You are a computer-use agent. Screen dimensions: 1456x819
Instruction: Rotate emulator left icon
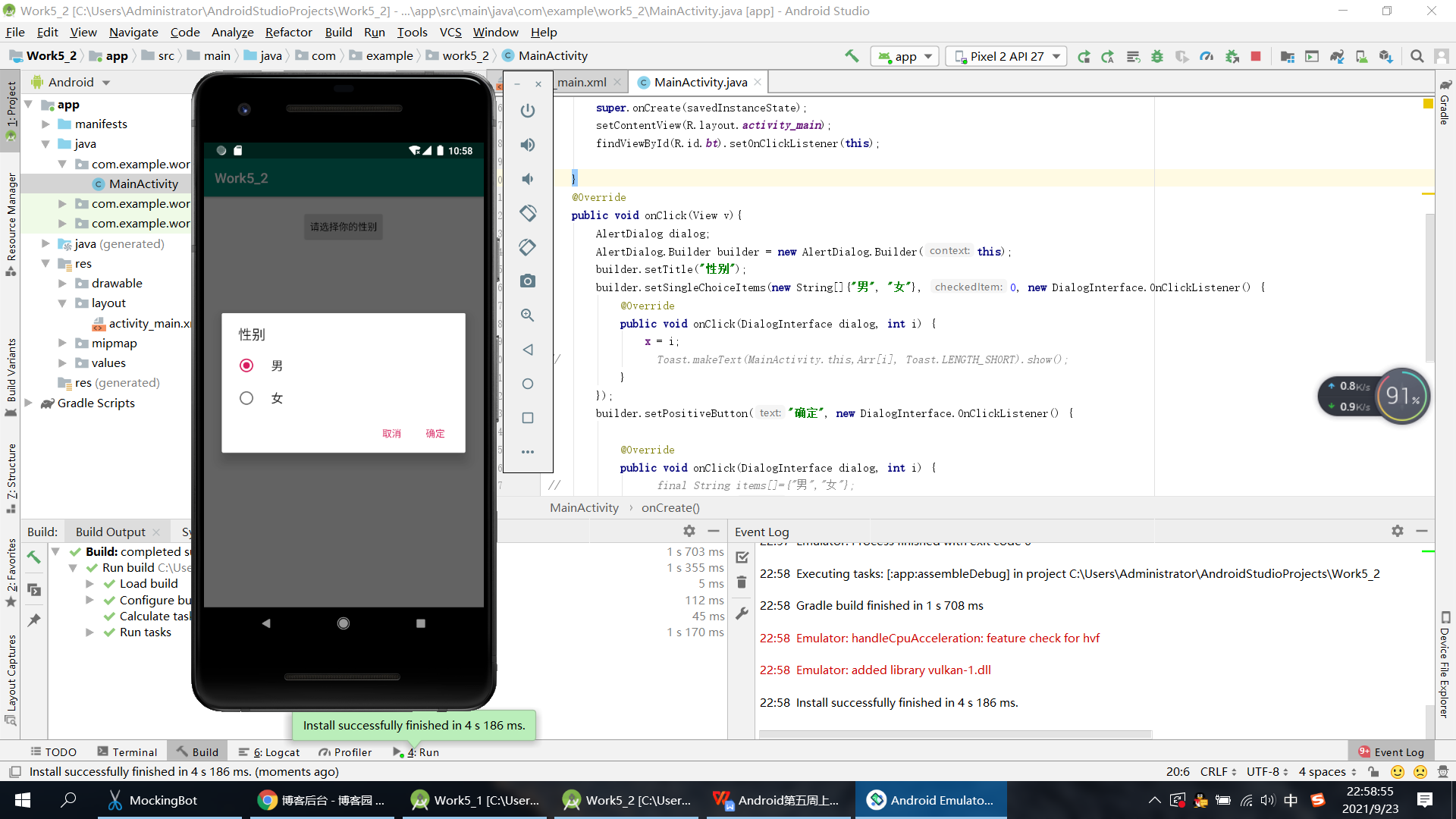coord(528,213)
